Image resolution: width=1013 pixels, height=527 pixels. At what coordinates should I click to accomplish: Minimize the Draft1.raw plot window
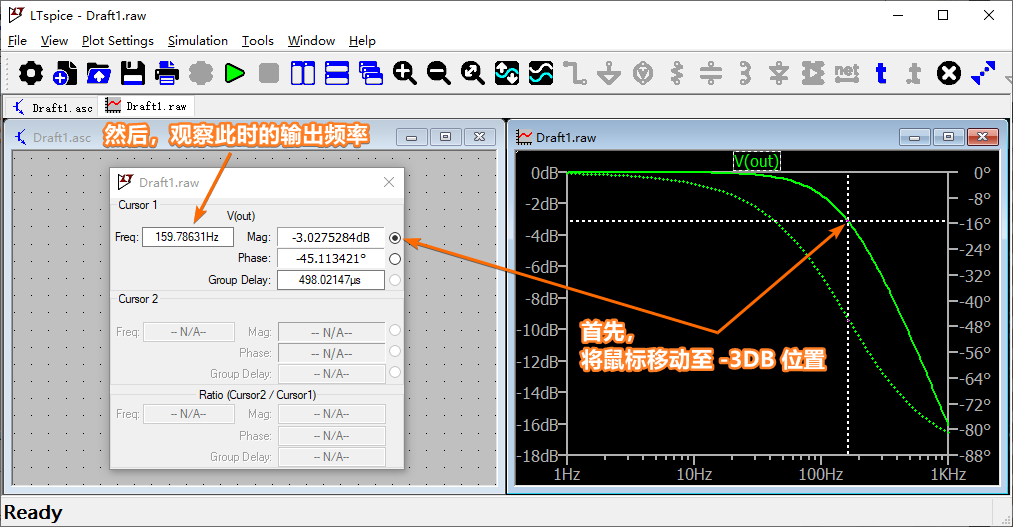tap(914, 137)
